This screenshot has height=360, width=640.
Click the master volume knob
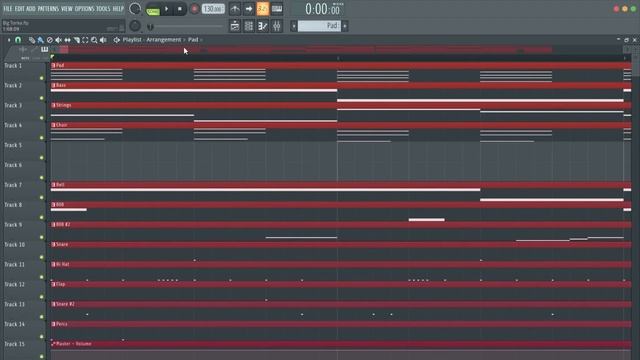pyautogui.click(x=135, y=9)
